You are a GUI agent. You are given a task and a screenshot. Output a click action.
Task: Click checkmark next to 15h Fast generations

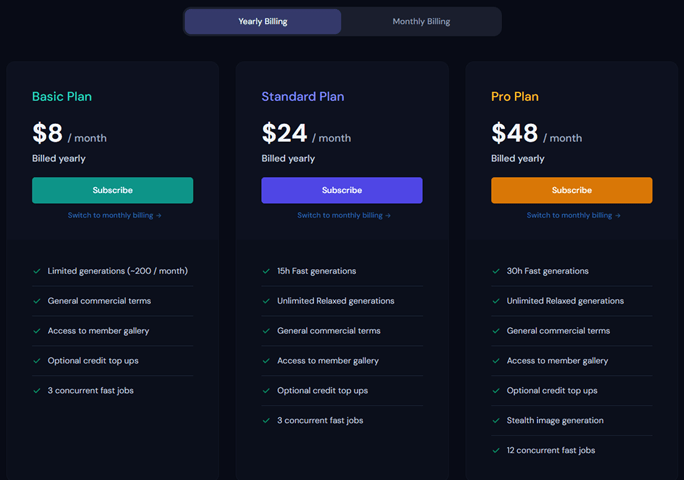point(266,271)
